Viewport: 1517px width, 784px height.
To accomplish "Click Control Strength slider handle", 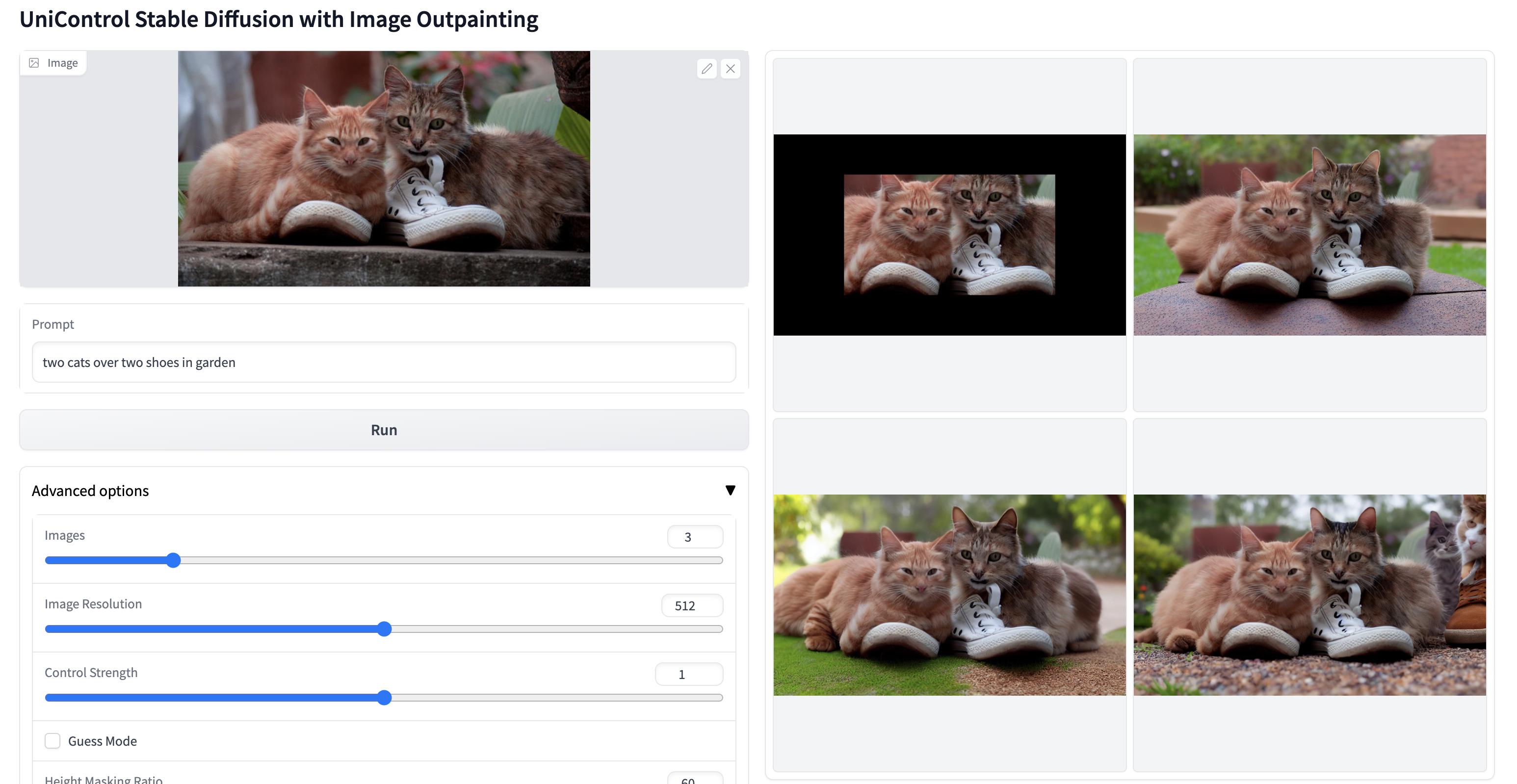I will pos(384,698).
